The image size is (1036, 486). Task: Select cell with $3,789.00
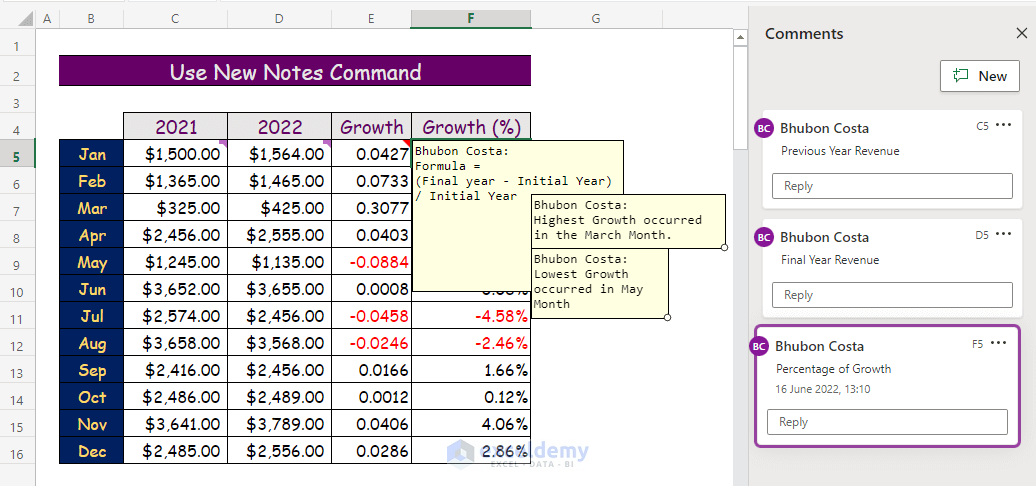(x=279, y=424)
